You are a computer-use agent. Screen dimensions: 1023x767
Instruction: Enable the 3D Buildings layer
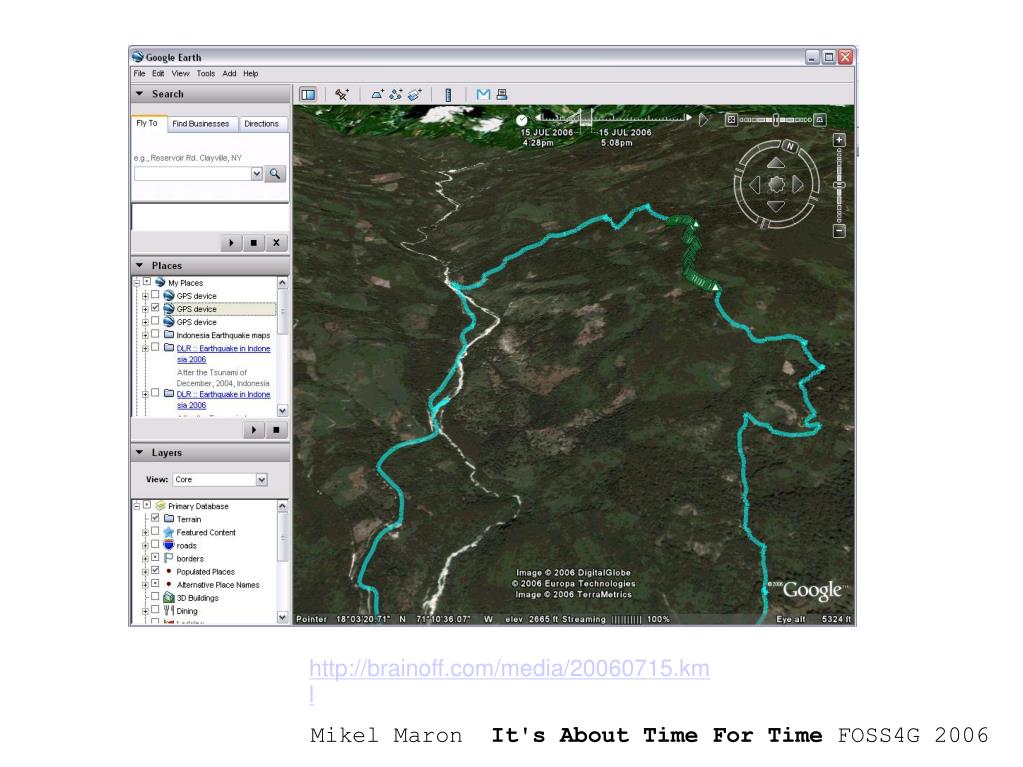pyautogui.click(x=155, y=596)
